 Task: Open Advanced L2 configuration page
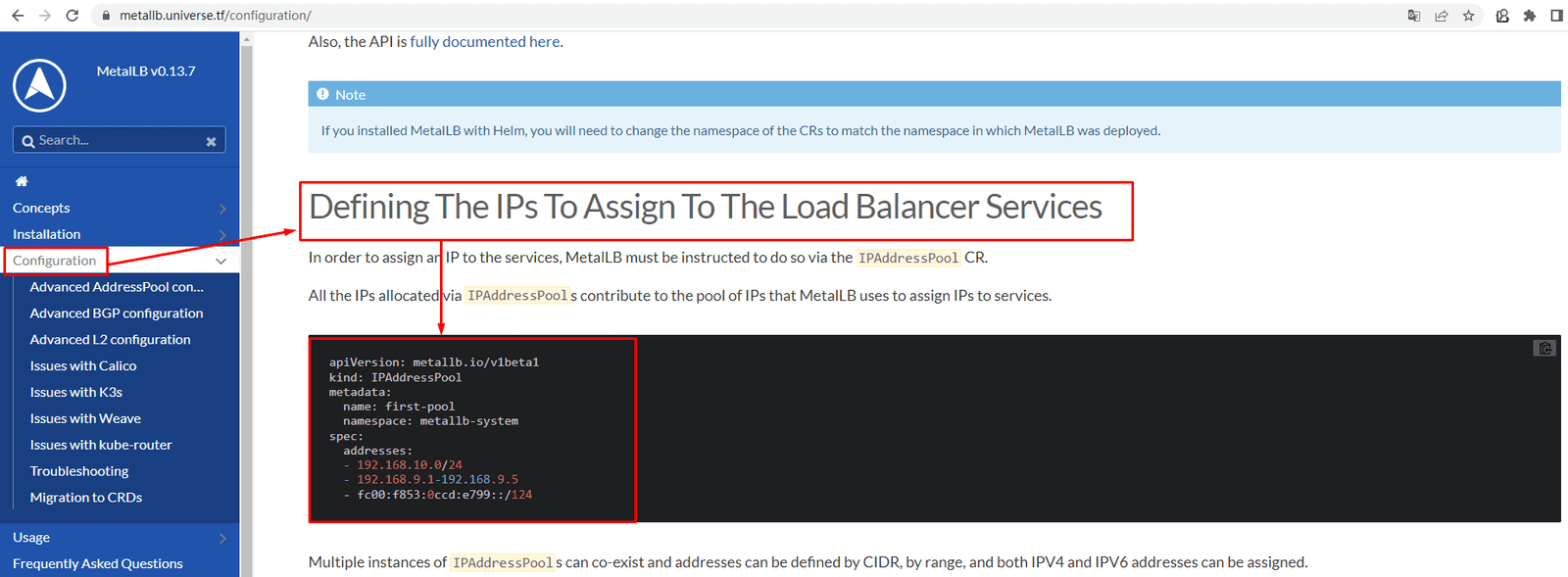pos(111,340)
